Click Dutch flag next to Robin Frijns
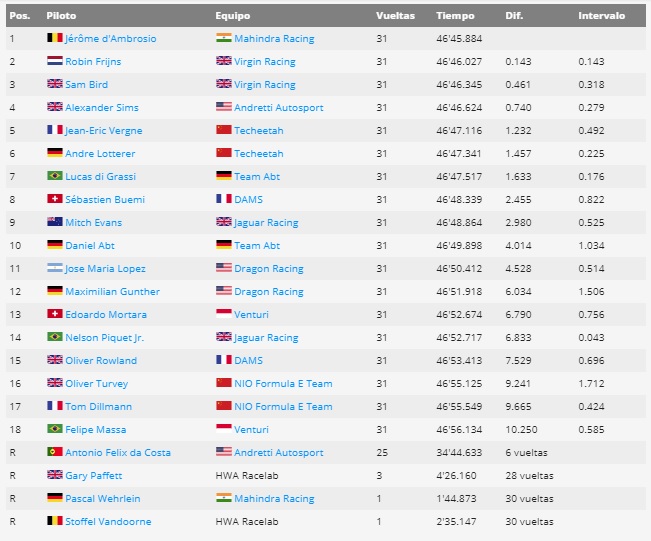This screenshot has width=651, height=541. 55,61
